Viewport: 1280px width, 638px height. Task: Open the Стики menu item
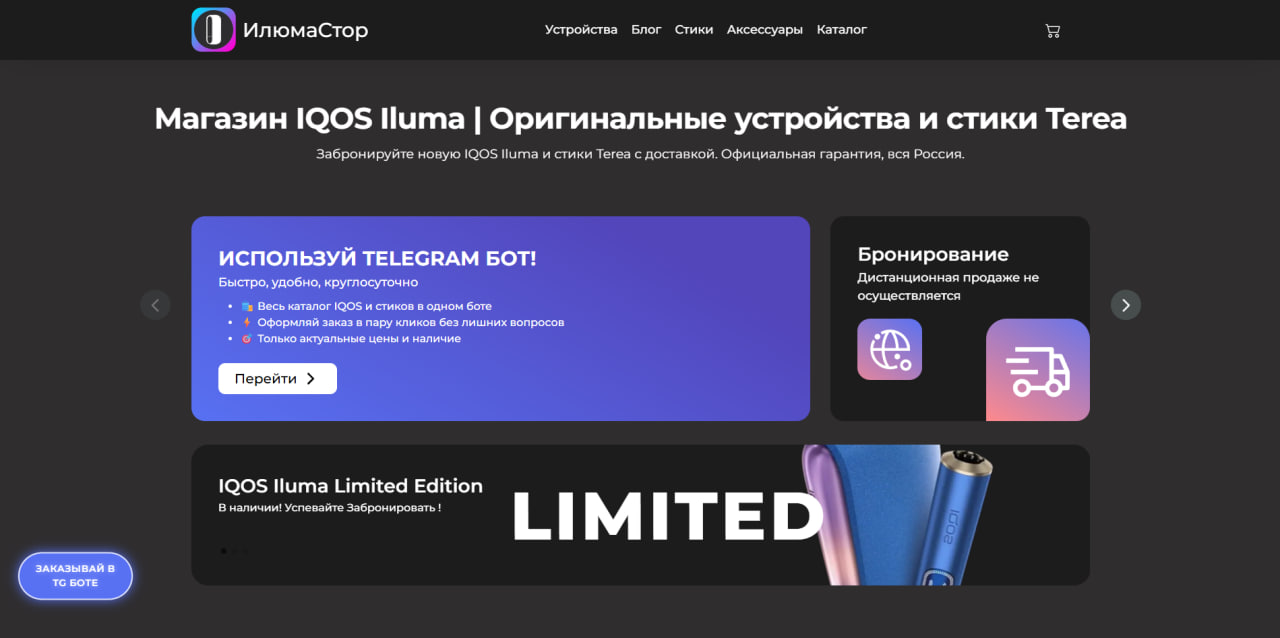[x=694, y=30]
